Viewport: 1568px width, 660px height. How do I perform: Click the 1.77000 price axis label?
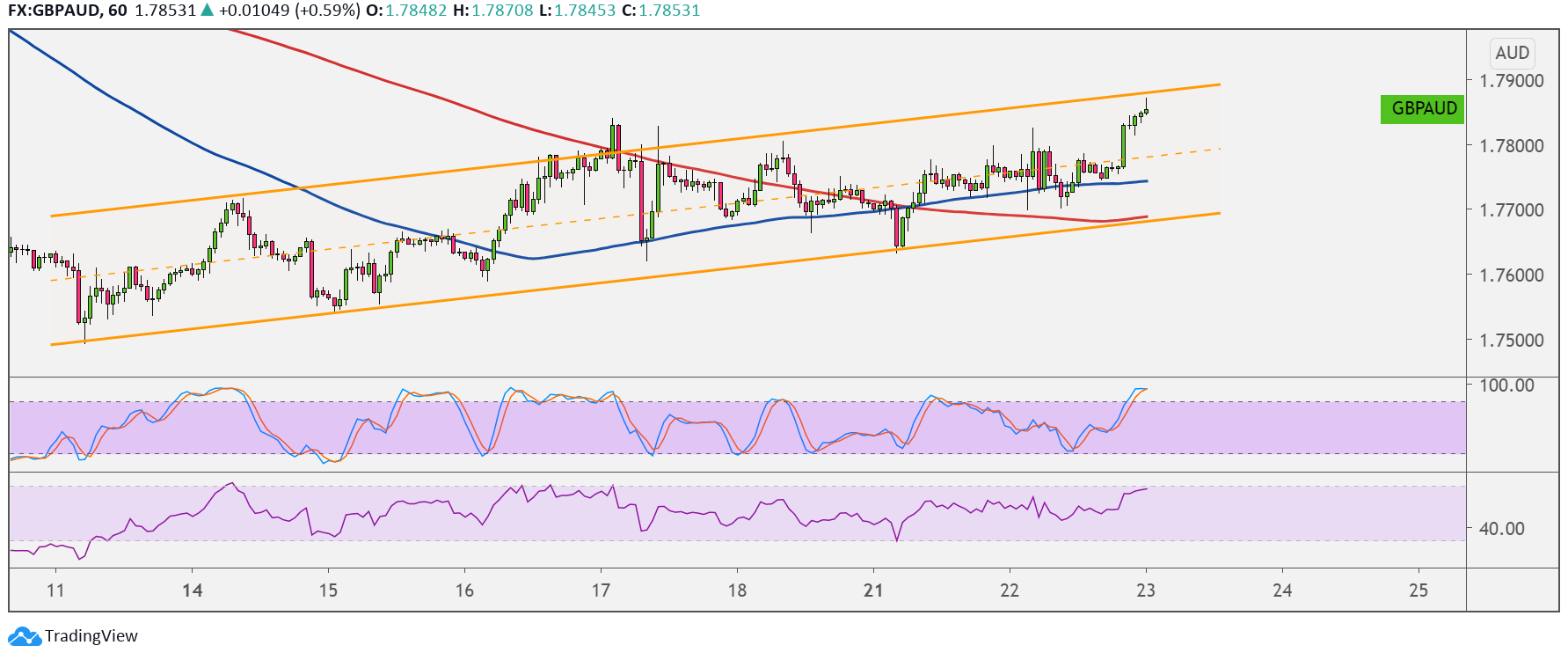1512,209
